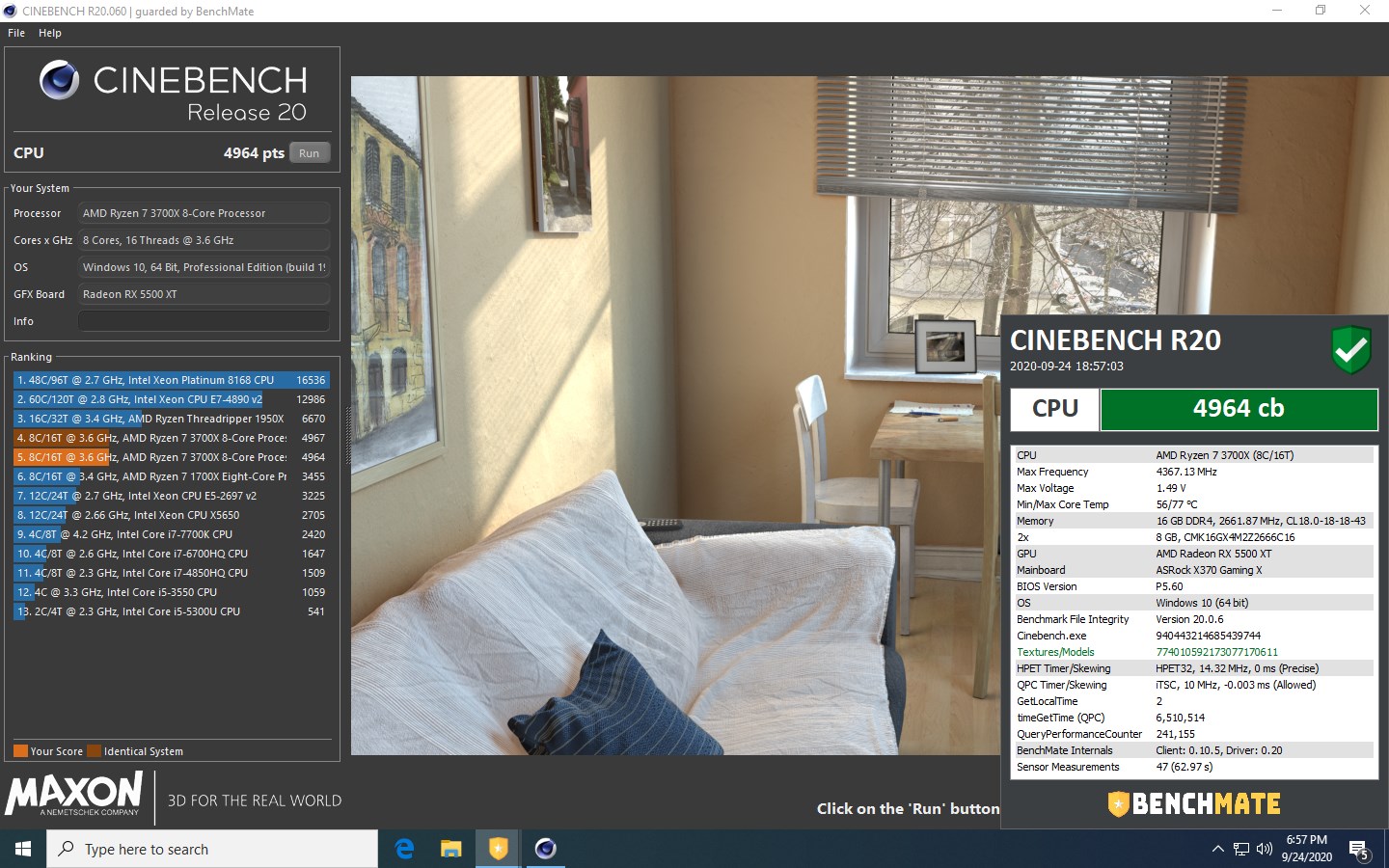Click the Your Score orange legend swatch

click(x=20, y=751)
